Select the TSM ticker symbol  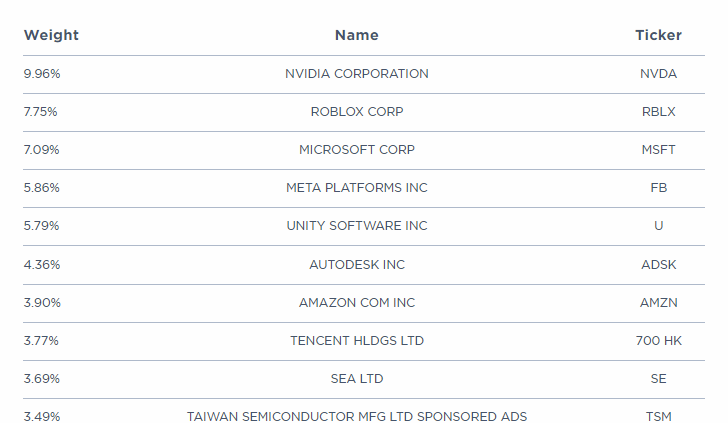(x=658, y=417)
